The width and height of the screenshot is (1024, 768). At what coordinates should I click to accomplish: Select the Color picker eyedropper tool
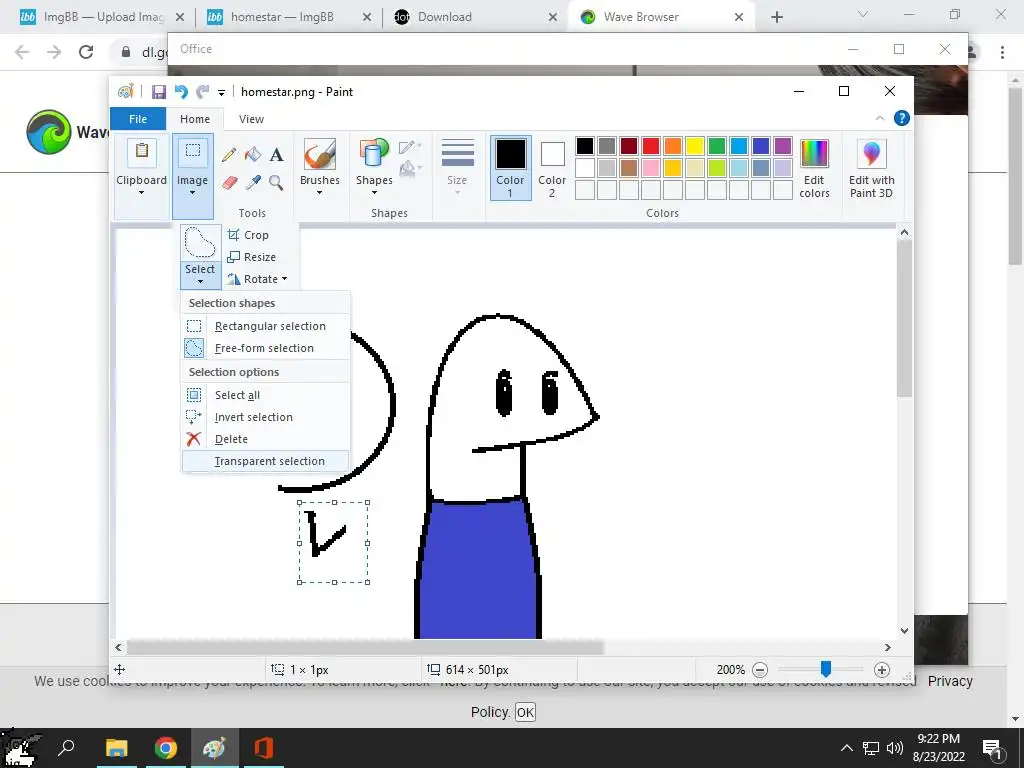pos(253,182)
